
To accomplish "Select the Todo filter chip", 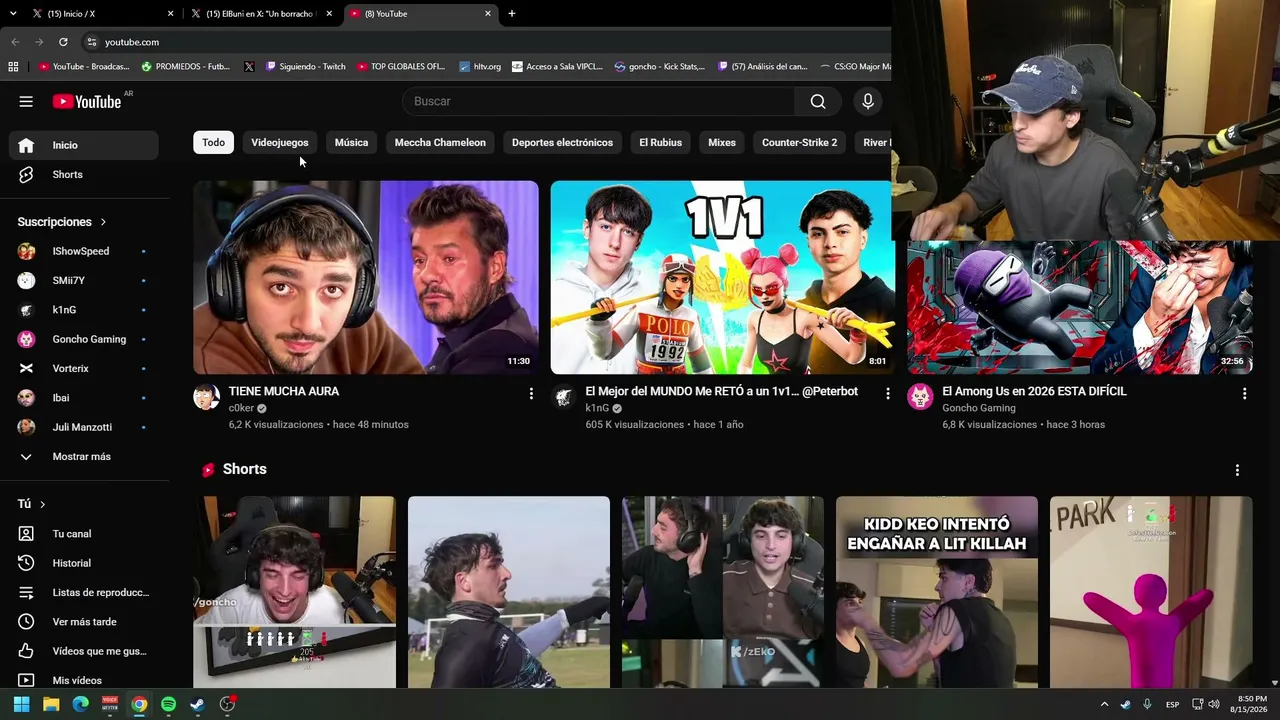I will pos(213,142).
